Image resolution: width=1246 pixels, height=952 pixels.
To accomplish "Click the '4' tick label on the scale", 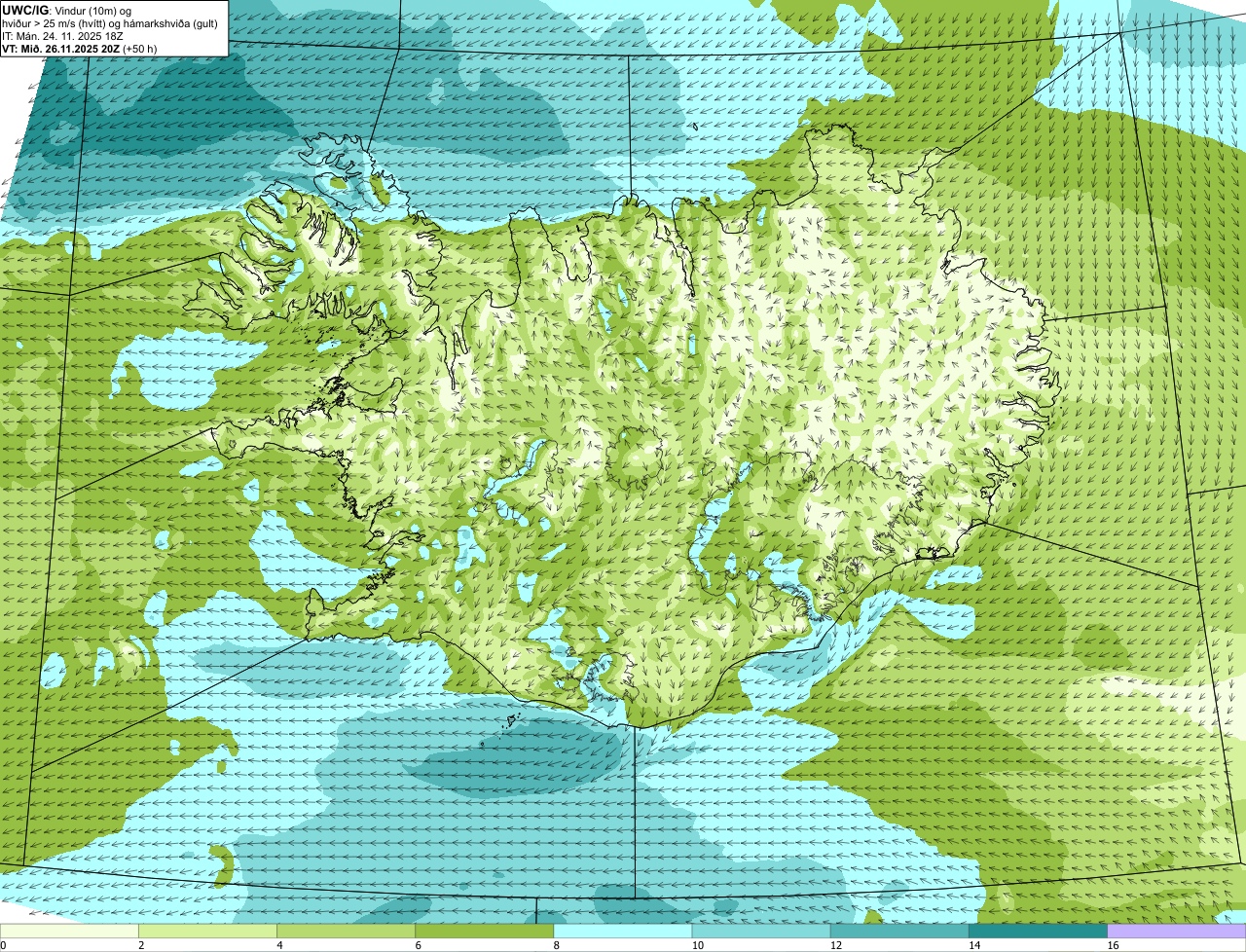I will [279, 945].
